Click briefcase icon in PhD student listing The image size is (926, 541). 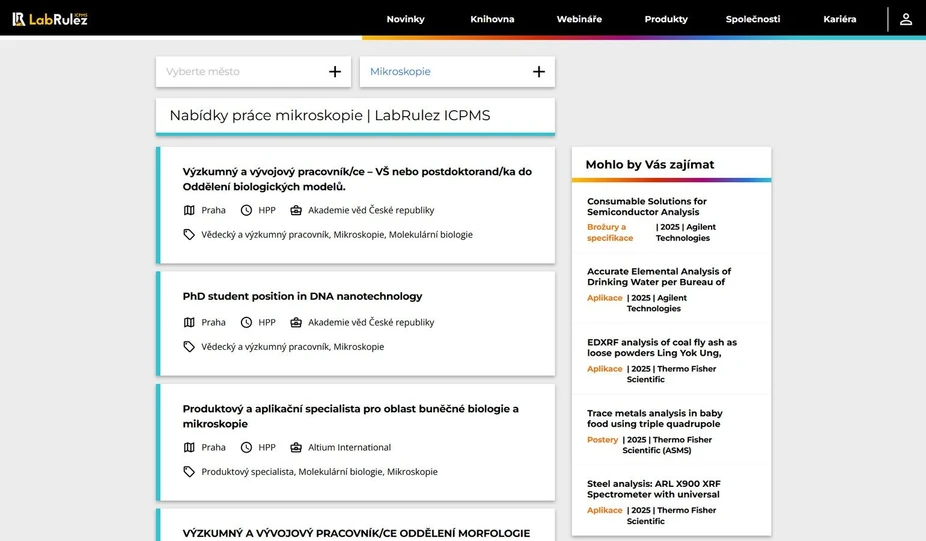tap(296, 322)
